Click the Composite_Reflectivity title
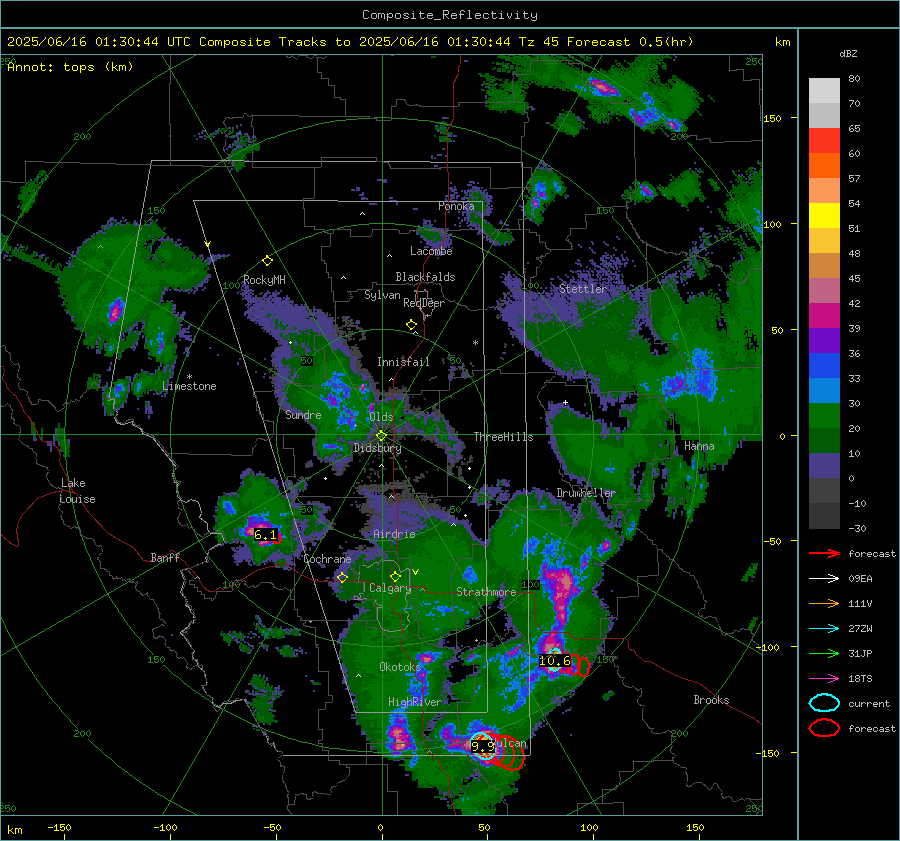 449,15
